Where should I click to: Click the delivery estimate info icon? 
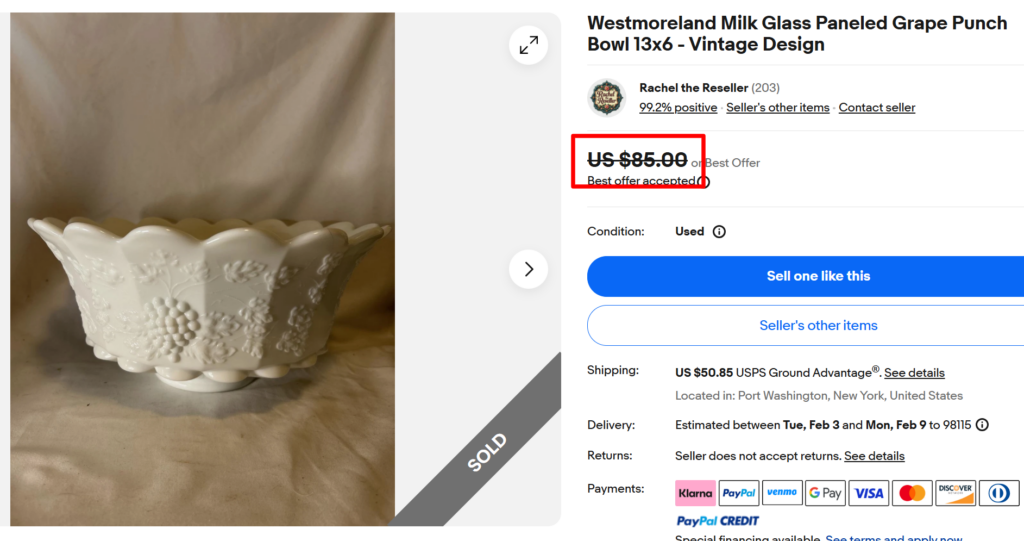982,425
